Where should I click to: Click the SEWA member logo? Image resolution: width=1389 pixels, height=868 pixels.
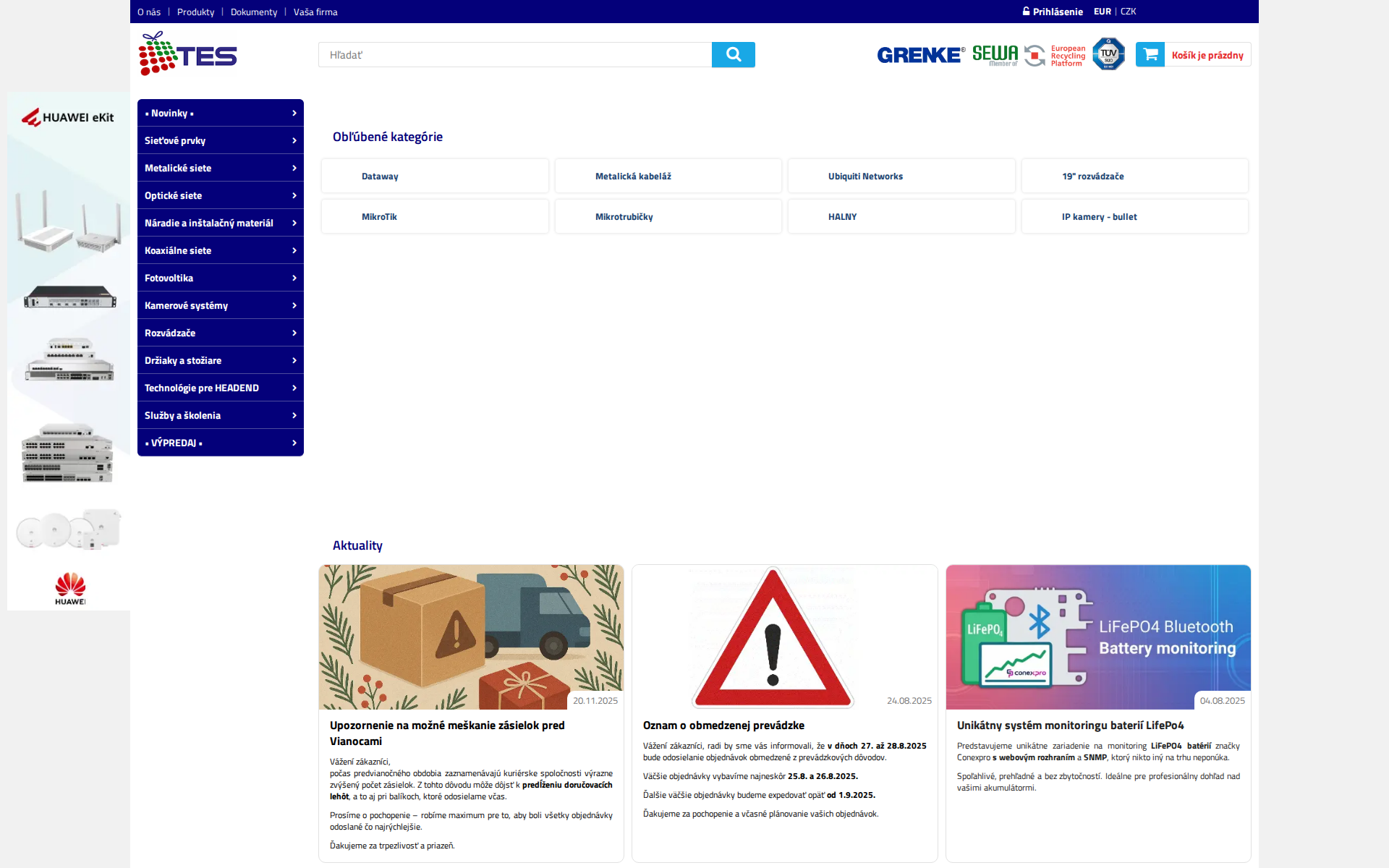995,53
